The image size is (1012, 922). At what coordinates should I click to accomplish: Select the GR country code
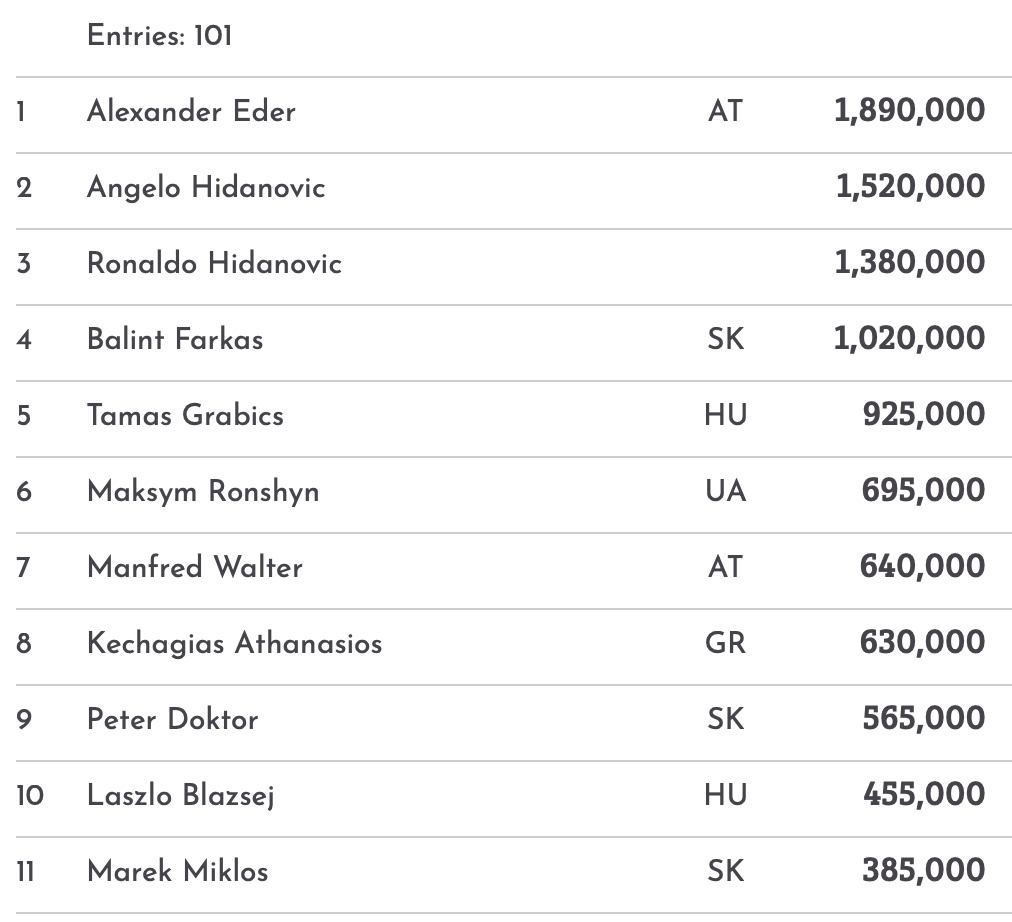point(725,643)
